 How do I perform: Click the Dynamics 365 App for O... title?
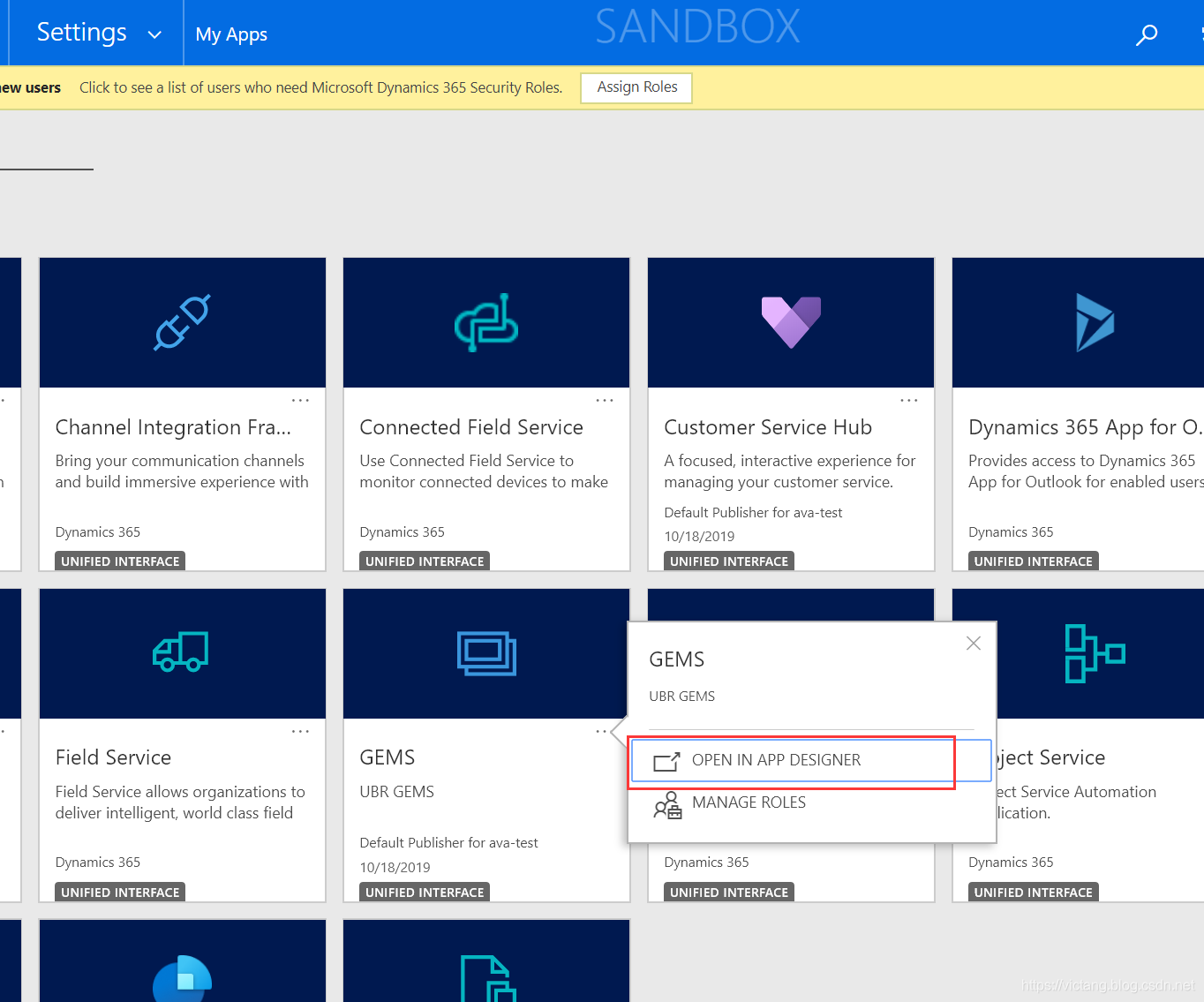click(1086, 427)
